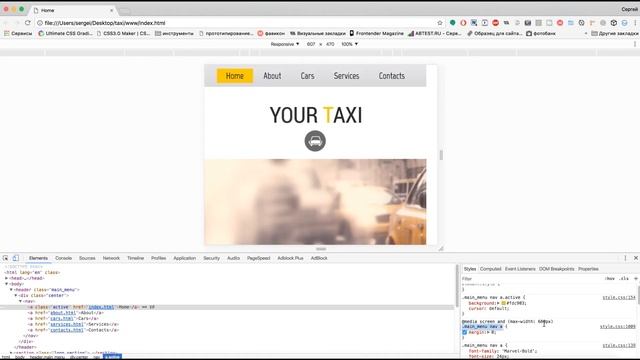
Task: Open the Properties tab
Action: tap(588, 269)
